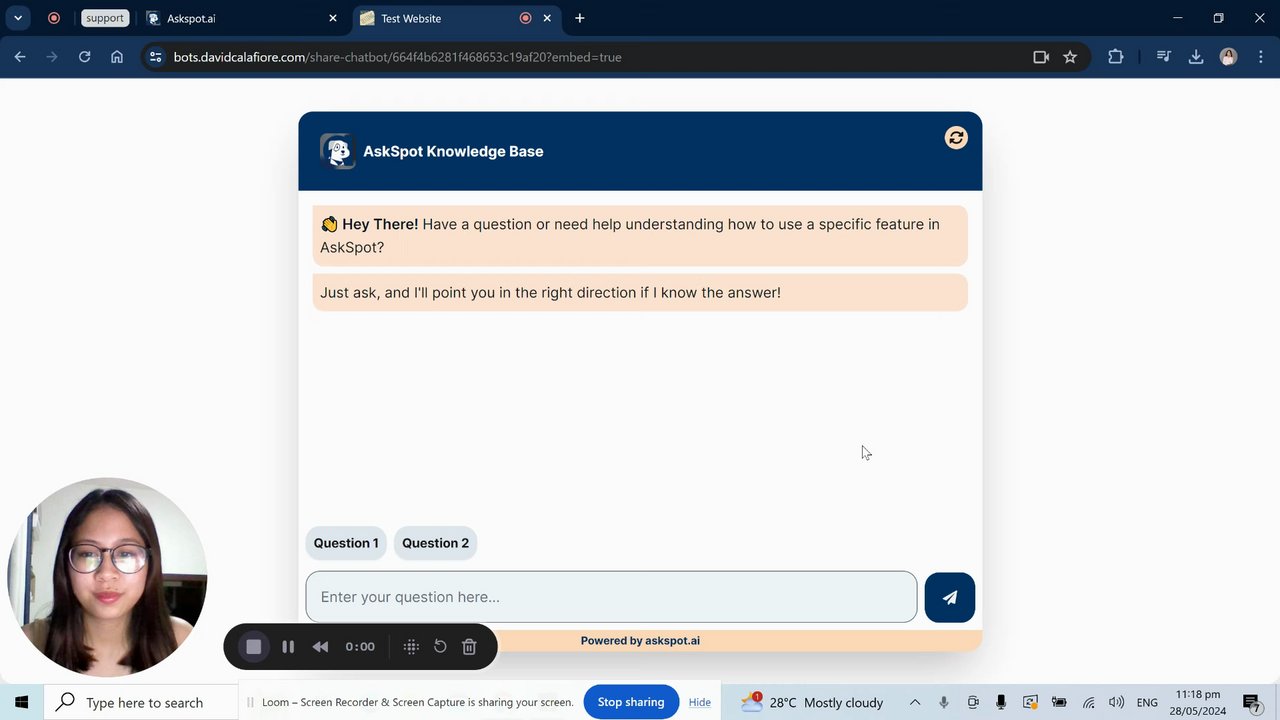The height and width of the screenshot is (720, 1280).
Task: Click the grey microphone tray icon
Action: point(944,702)
